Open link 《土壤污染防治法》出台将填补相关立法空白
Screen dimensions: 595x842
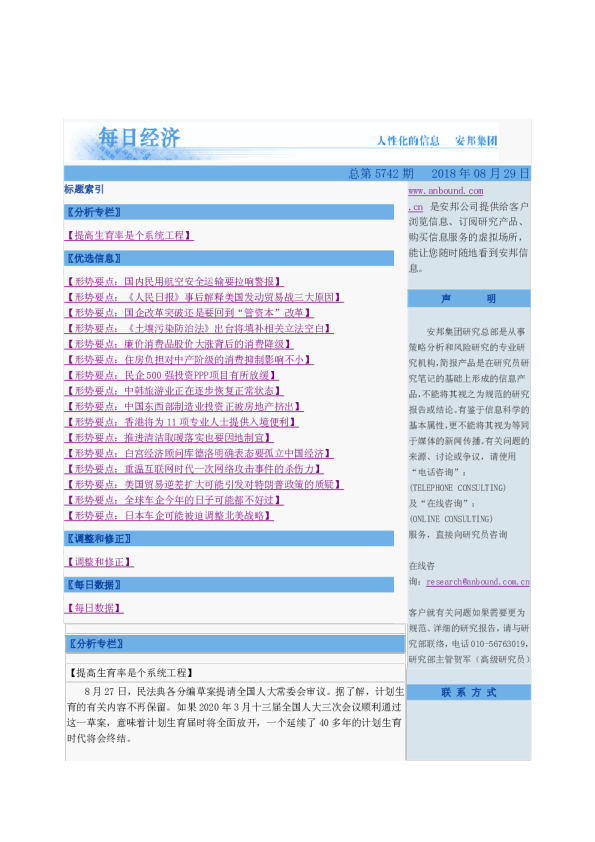click(x=199, y=329)
